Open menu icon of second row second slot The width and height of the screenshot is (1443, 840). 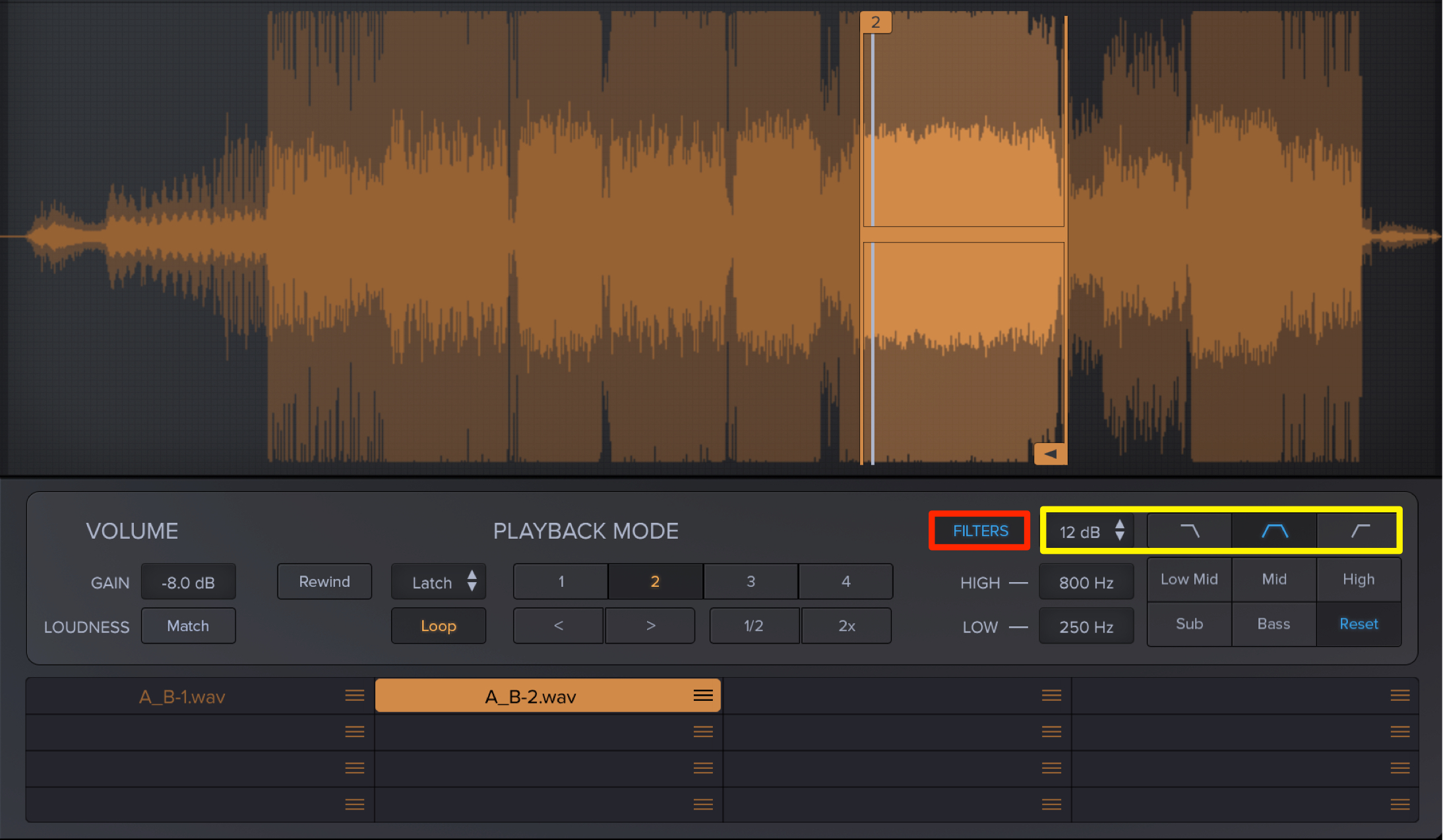(703, 732)
